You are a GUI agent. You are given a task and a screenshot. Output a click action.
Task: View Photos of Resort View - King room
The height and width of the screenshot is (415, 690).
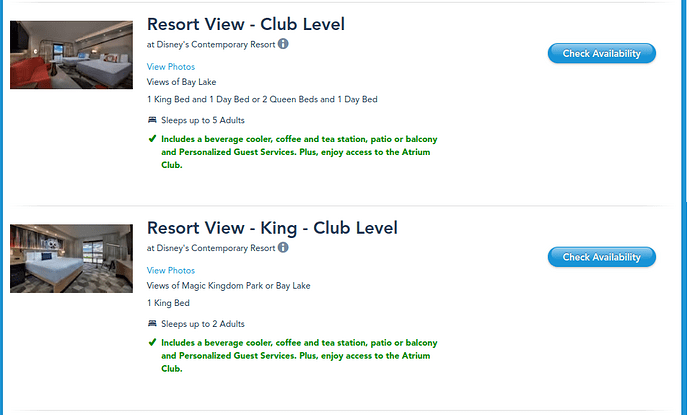(x=171, y=271)
